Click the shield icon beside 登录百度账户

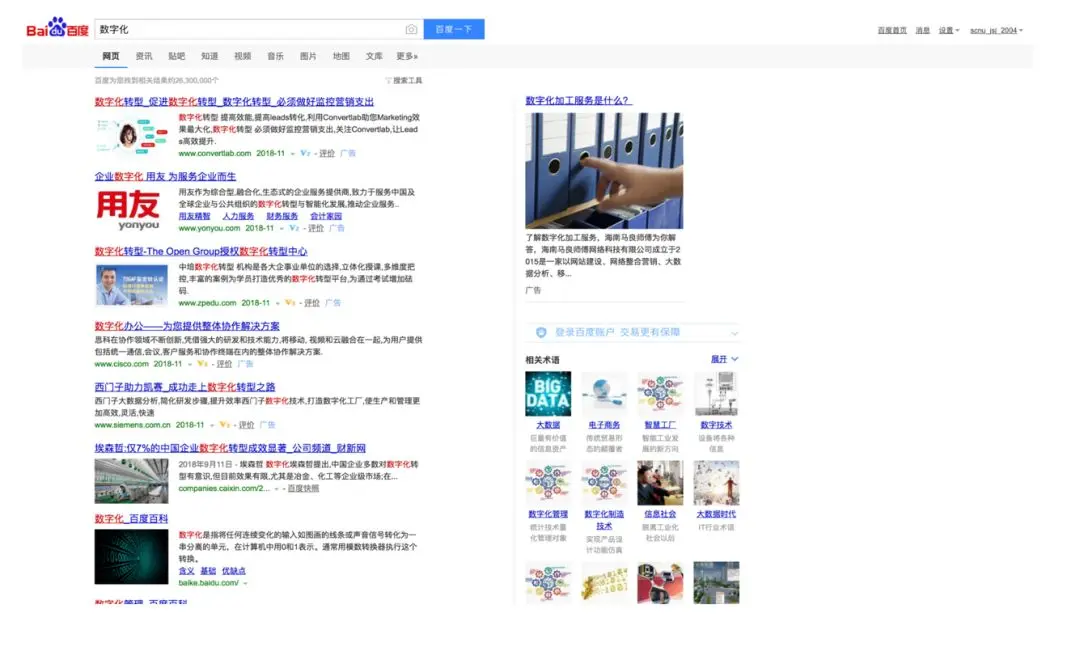point(541,333)
